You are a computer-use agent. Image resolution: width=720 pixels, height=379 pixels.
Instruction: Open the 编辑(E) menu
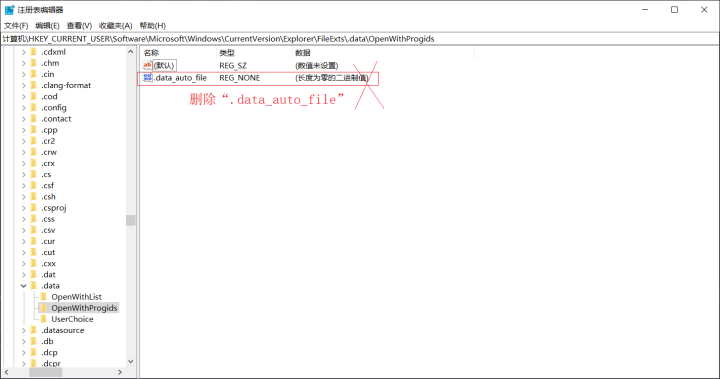(x=47, y=26)
